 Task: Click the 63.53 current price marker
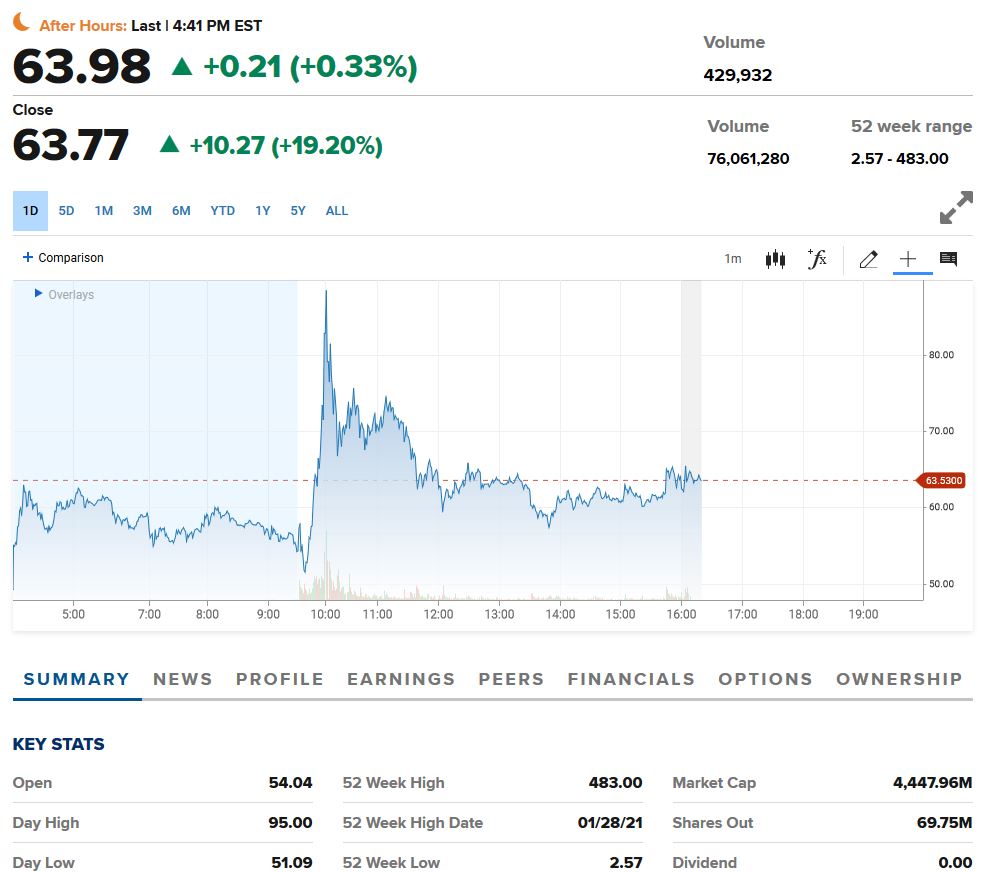click(x=942, y=481)
